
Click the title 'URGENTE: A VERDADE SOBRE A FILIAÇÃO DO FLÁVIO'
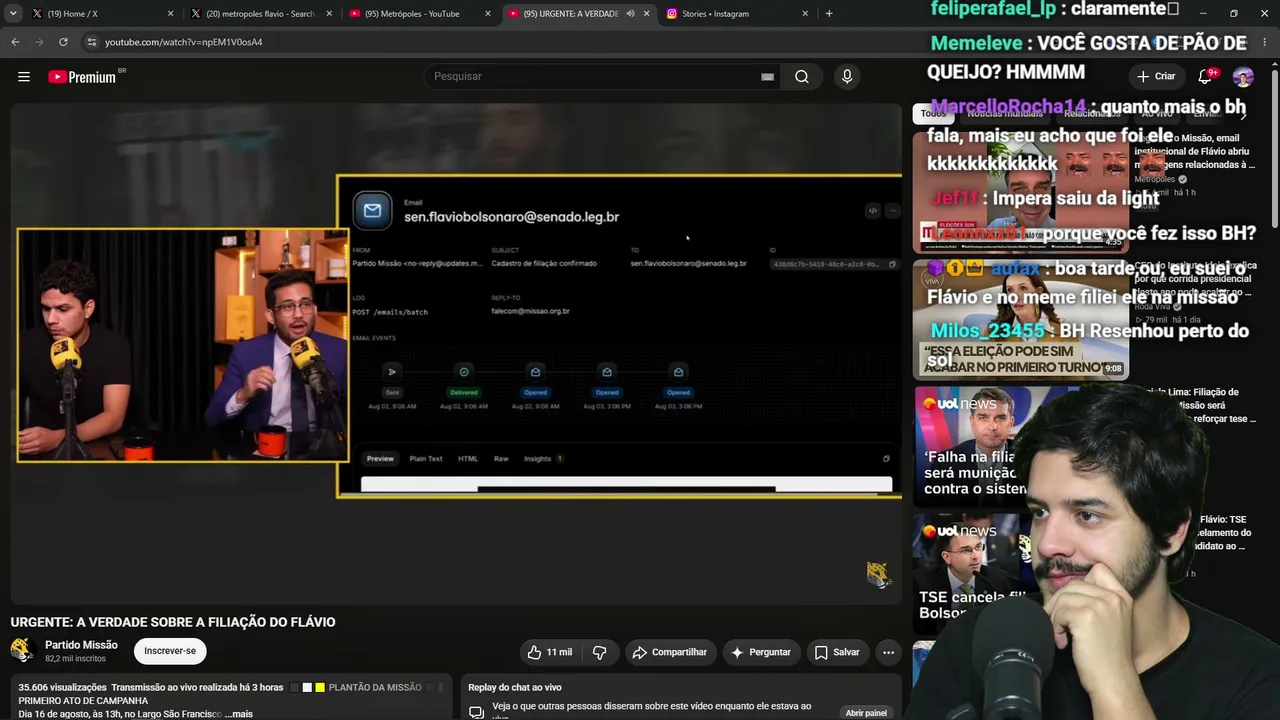click(173, 622)
